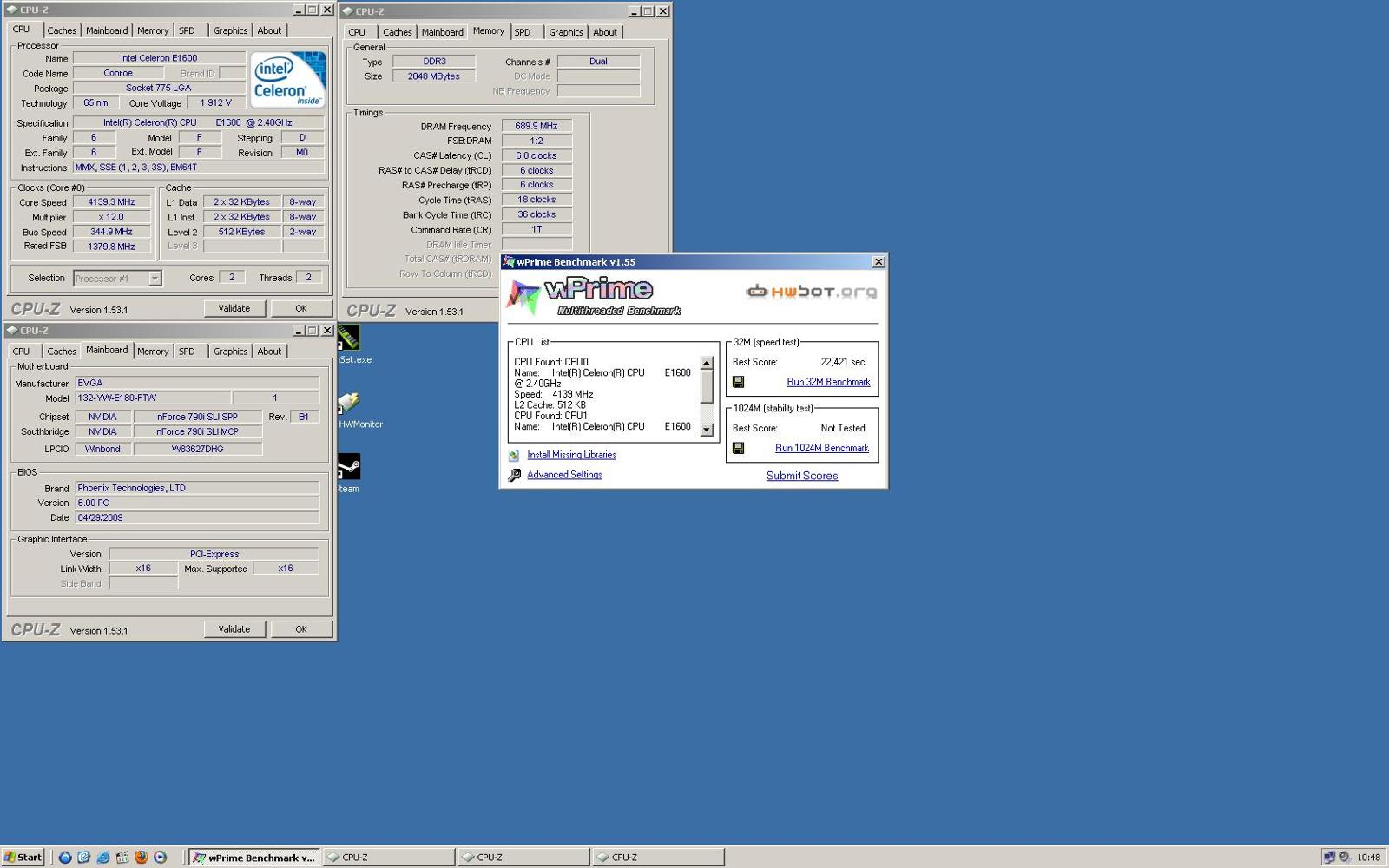Image resolution: width=1389 pixels, height=868 pixels.
Task: Switch to CPU tab in the Memory window
Action: (357, 32)
